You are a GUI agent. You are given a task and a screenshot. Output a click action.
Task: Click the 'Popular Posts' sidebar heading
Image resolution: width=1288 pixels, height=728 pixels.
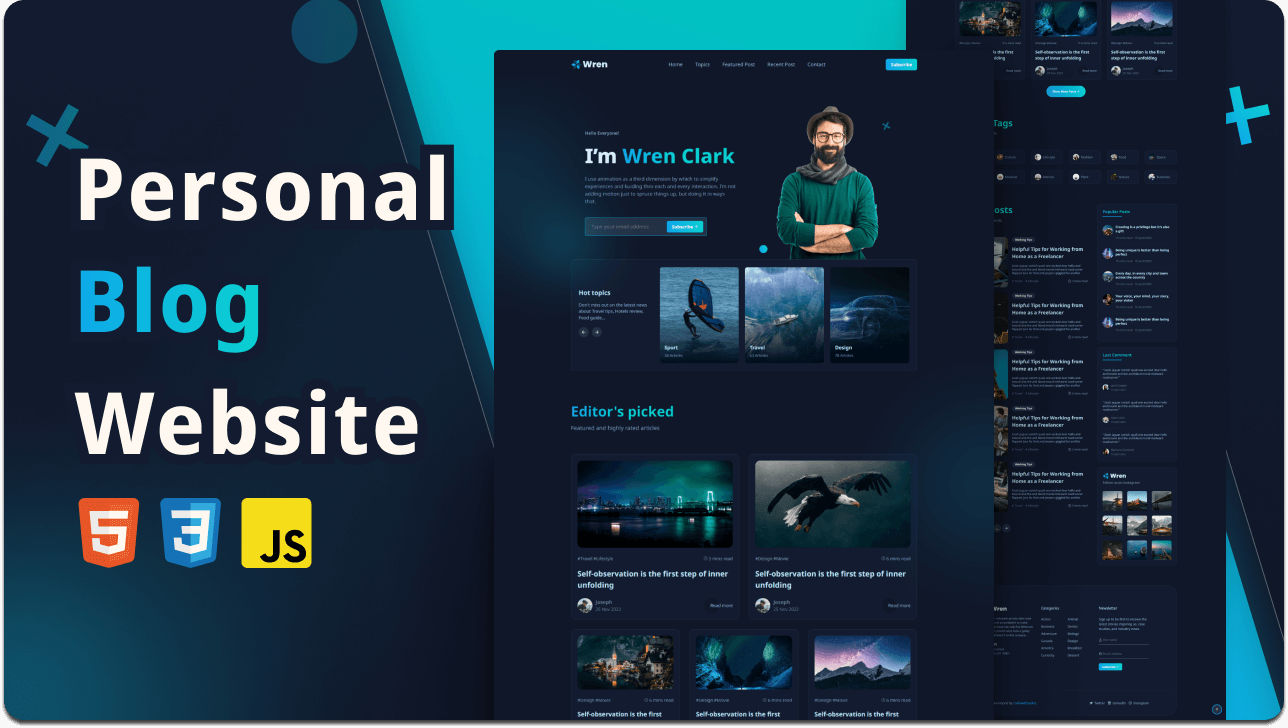1116,211
